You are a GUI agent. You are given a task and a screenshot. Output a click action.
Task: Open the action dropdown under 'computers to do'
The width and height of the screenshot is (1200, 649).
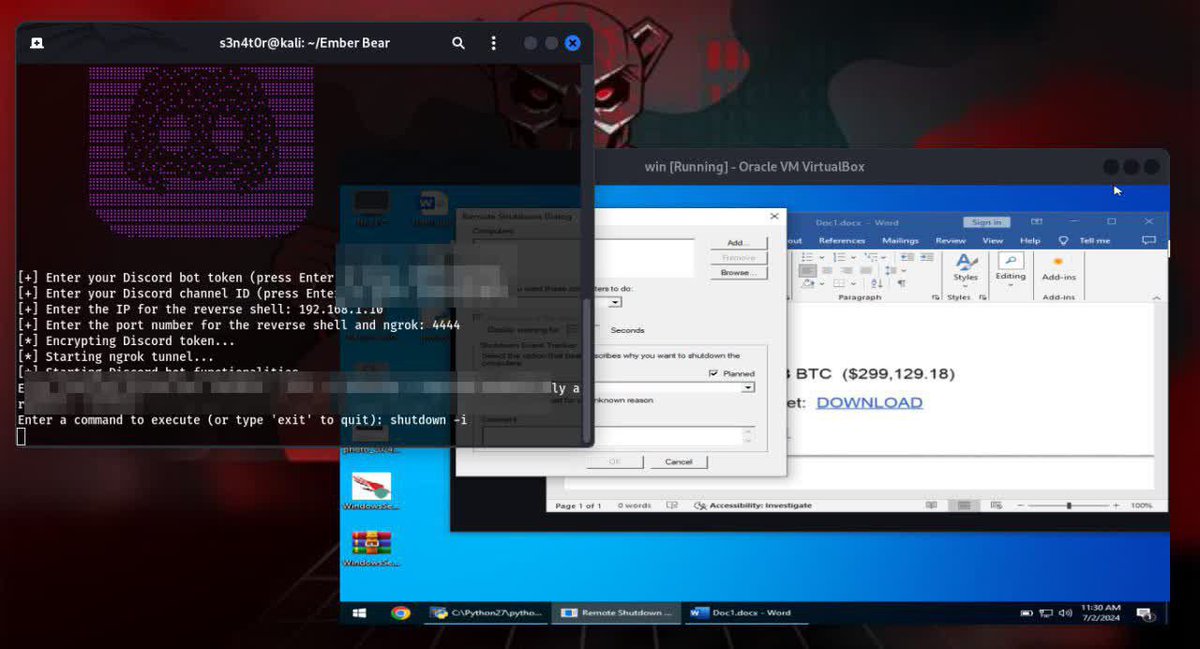(615, 302)
